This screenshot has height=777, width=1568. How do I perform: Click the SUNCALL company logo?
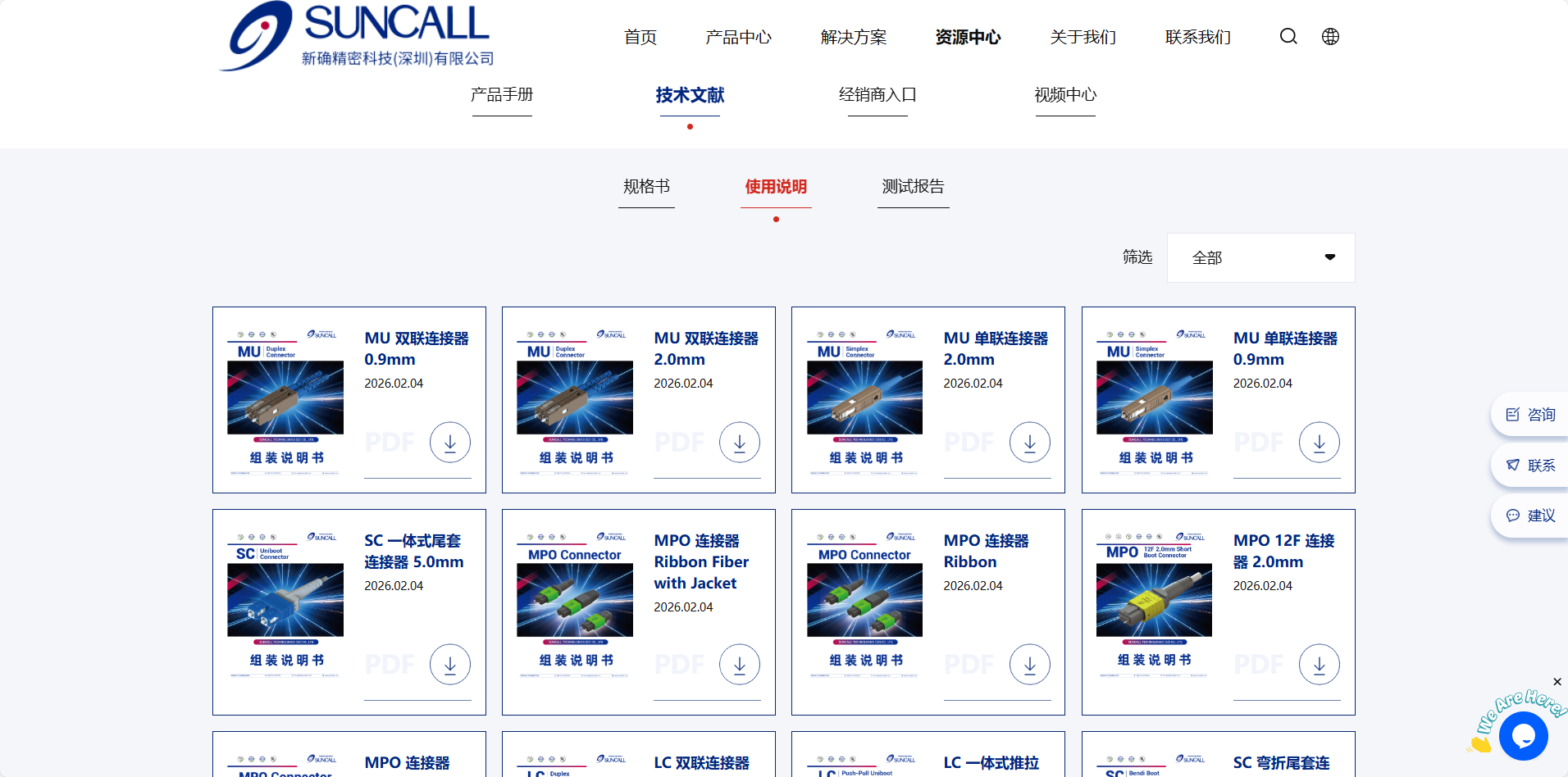click(x=357, y=36)
